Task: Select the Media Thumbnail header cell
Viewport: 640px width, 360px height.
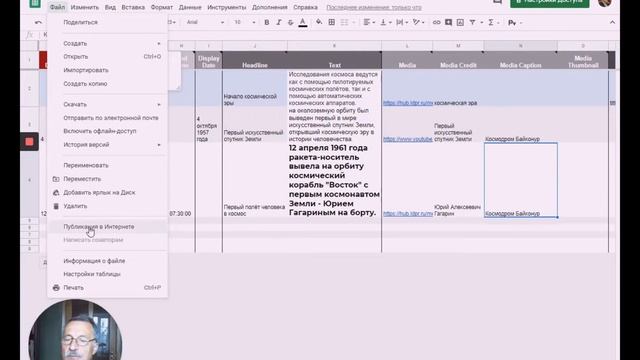Action: 582,60
